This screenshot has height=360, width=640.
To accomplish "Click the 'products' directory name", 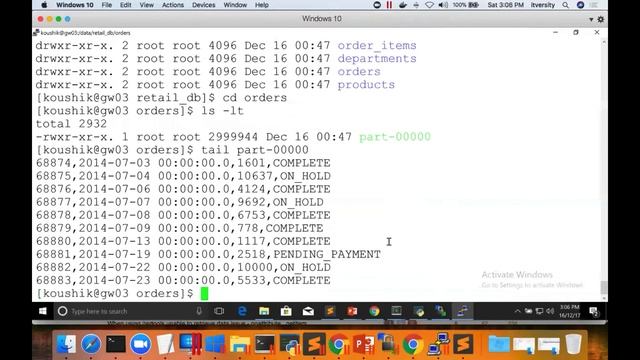I will point(366,84).
